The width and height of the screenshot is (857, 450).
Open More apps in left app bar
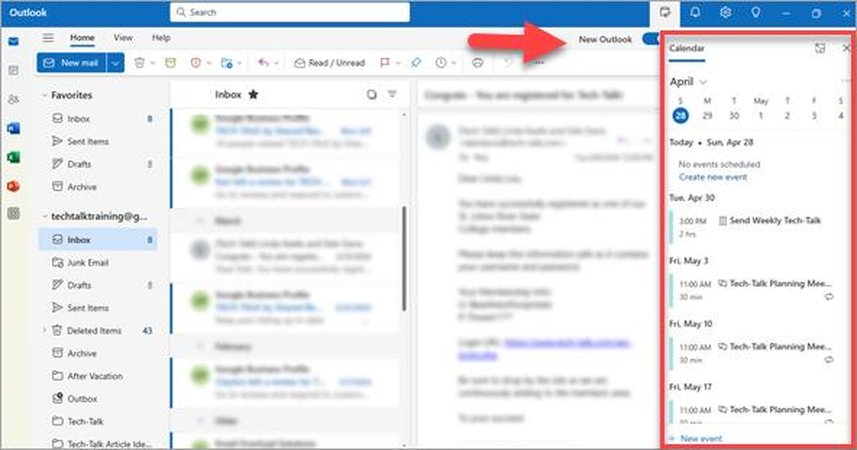click(14, 214)
